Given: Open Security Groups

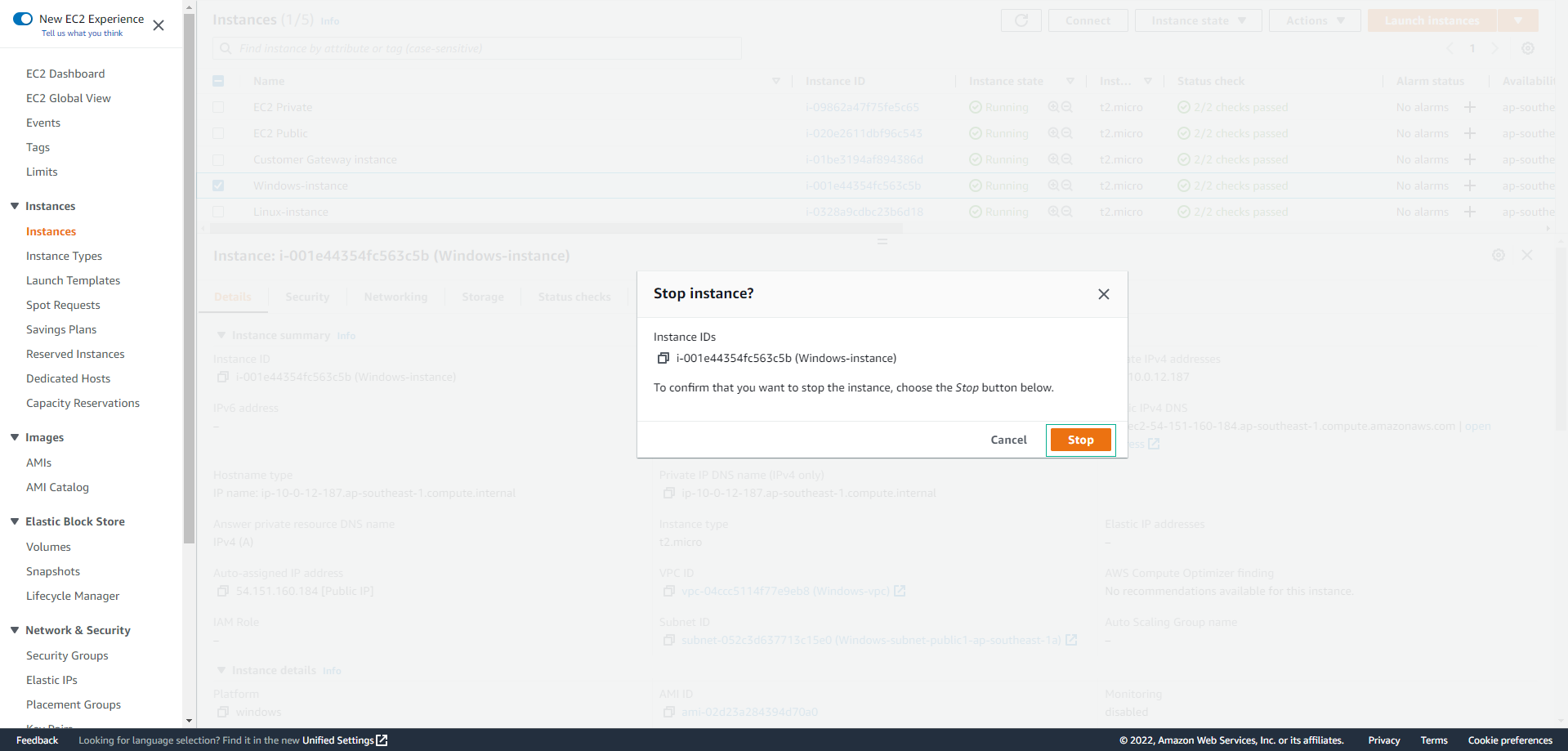Looking at the screenshot, I should coord(67,655).
